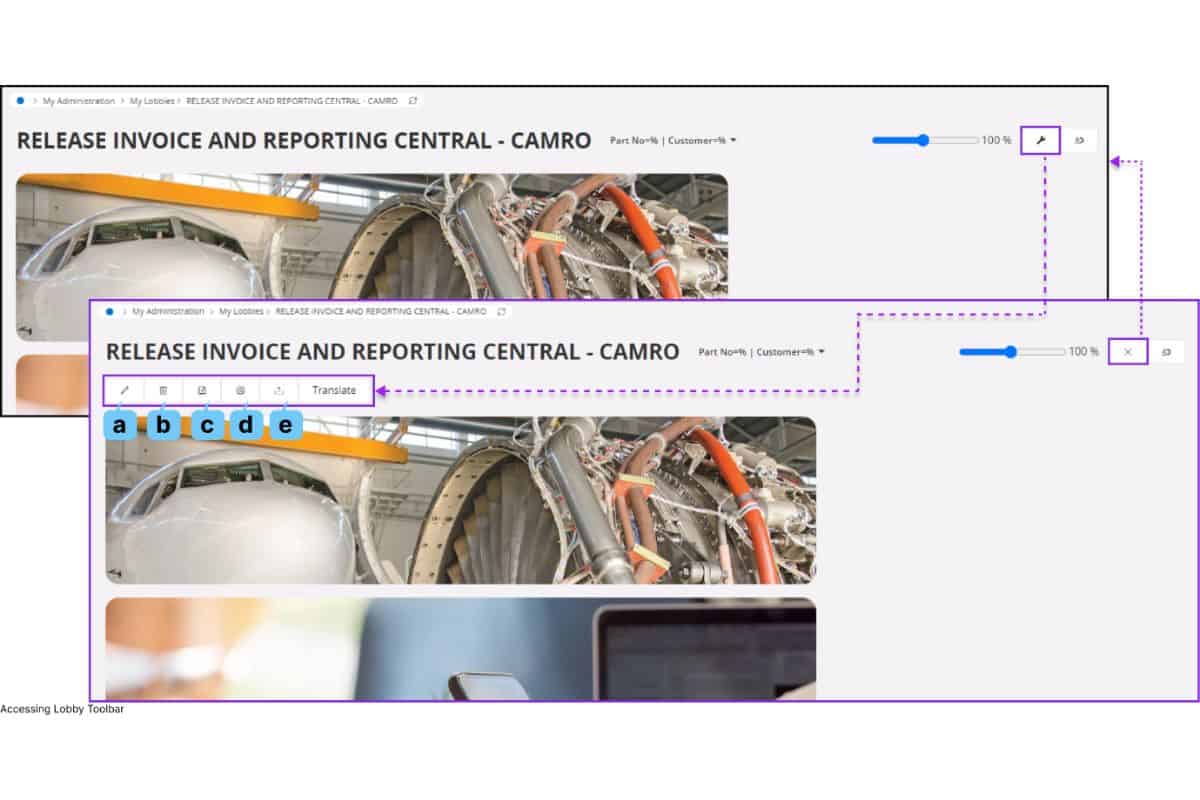Click the trash delete icon in lobby toolbar
Viewport: 1200px width, 800px height.
[x=164, y=391]
